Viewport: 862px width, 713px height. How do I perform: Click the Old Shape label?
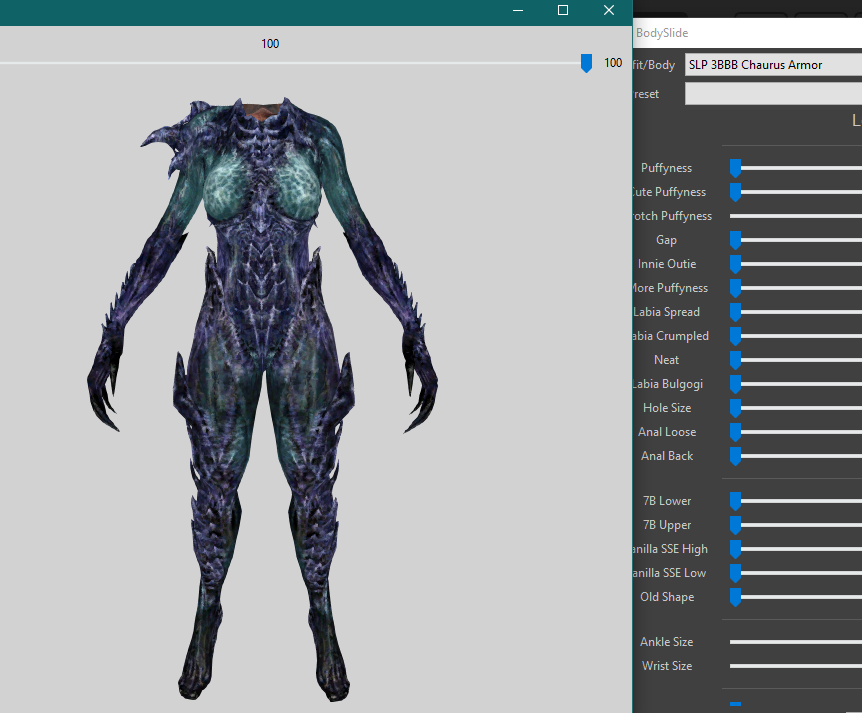(667, 598)
